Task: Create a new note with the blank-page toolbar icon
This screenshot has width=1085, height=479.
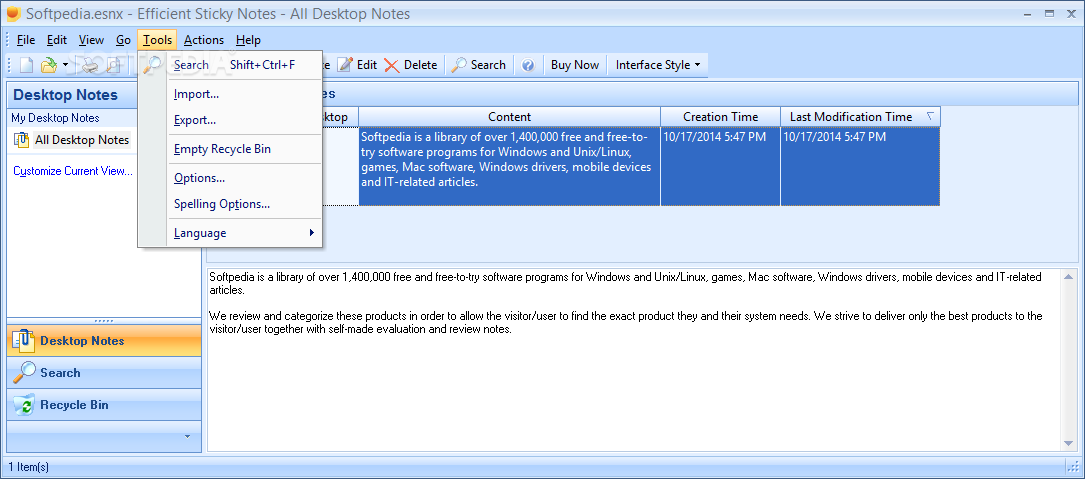Action: [x=26, y=65]
